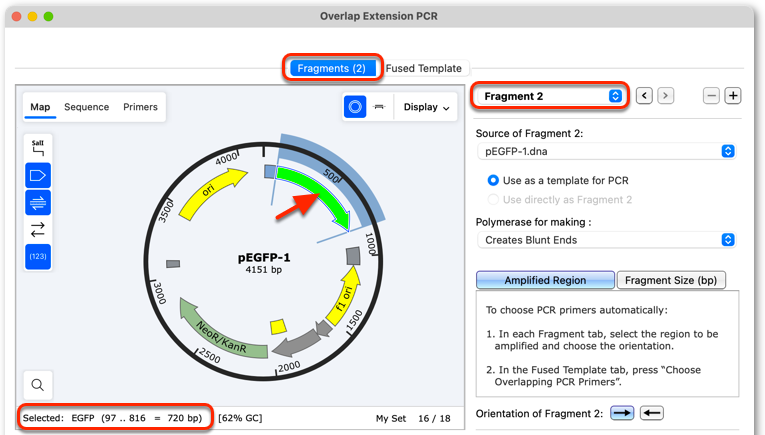
Task: Click the small gray box near 3000
Action: pos(173,264)
